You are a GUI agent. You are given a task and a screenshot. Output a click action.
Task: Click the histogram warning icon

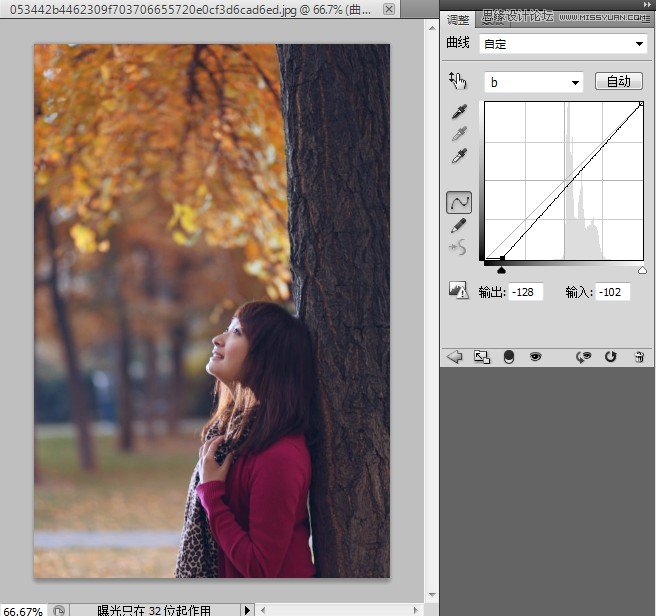click(x=459, y=291)
